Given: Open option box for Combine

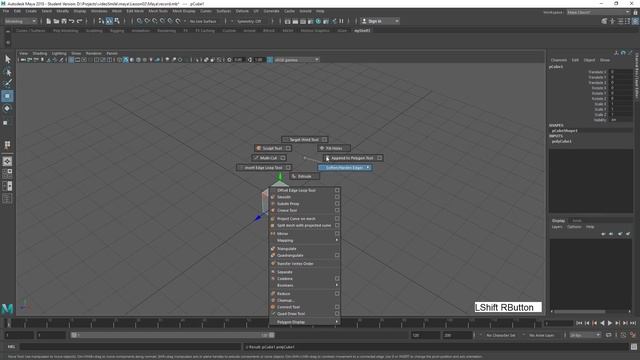Looking at the screenshot, I should point(337,278).
